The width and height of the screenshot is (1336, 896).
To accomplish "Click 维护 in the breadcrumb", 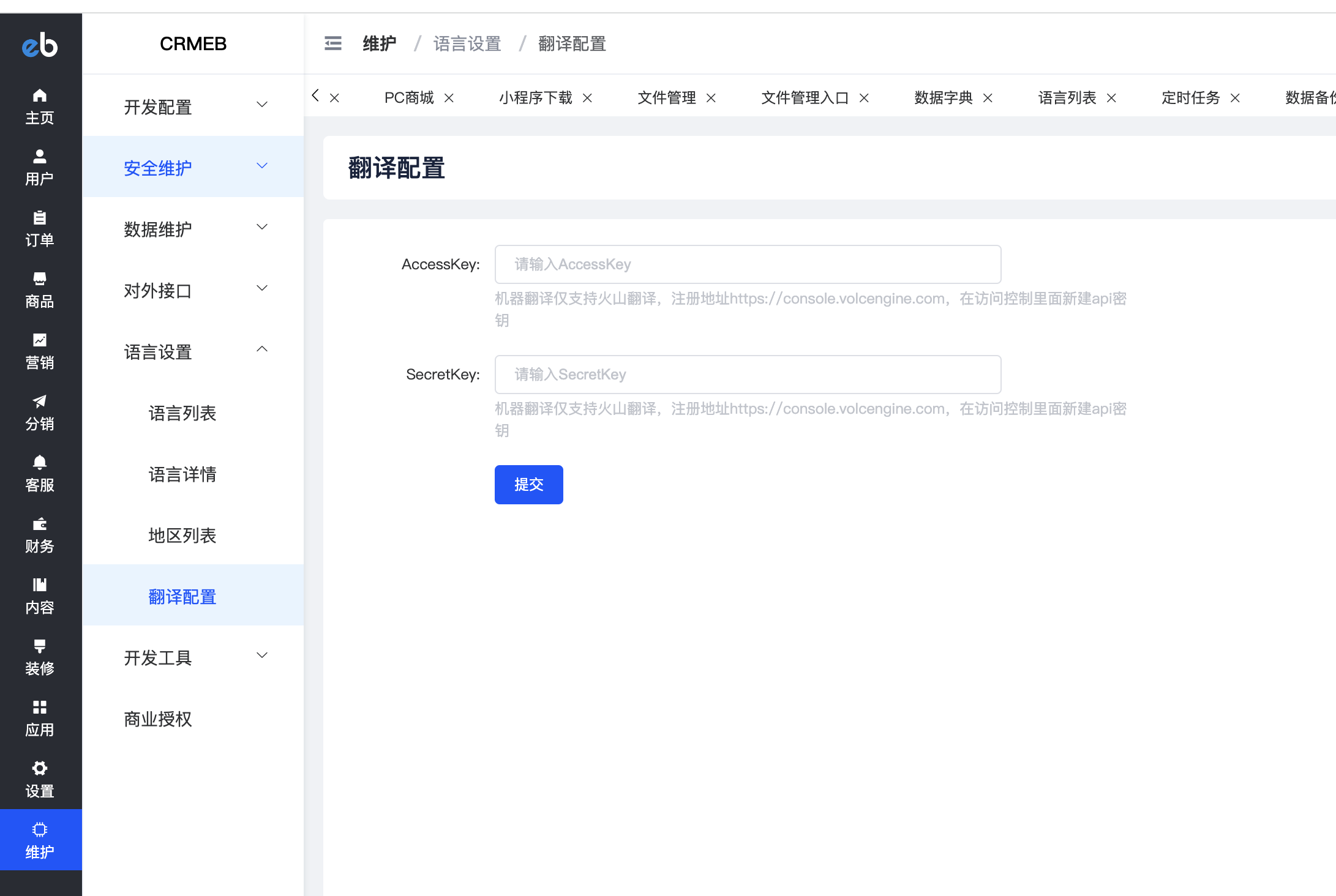I will pyautogui.click(x=380, y=43).
